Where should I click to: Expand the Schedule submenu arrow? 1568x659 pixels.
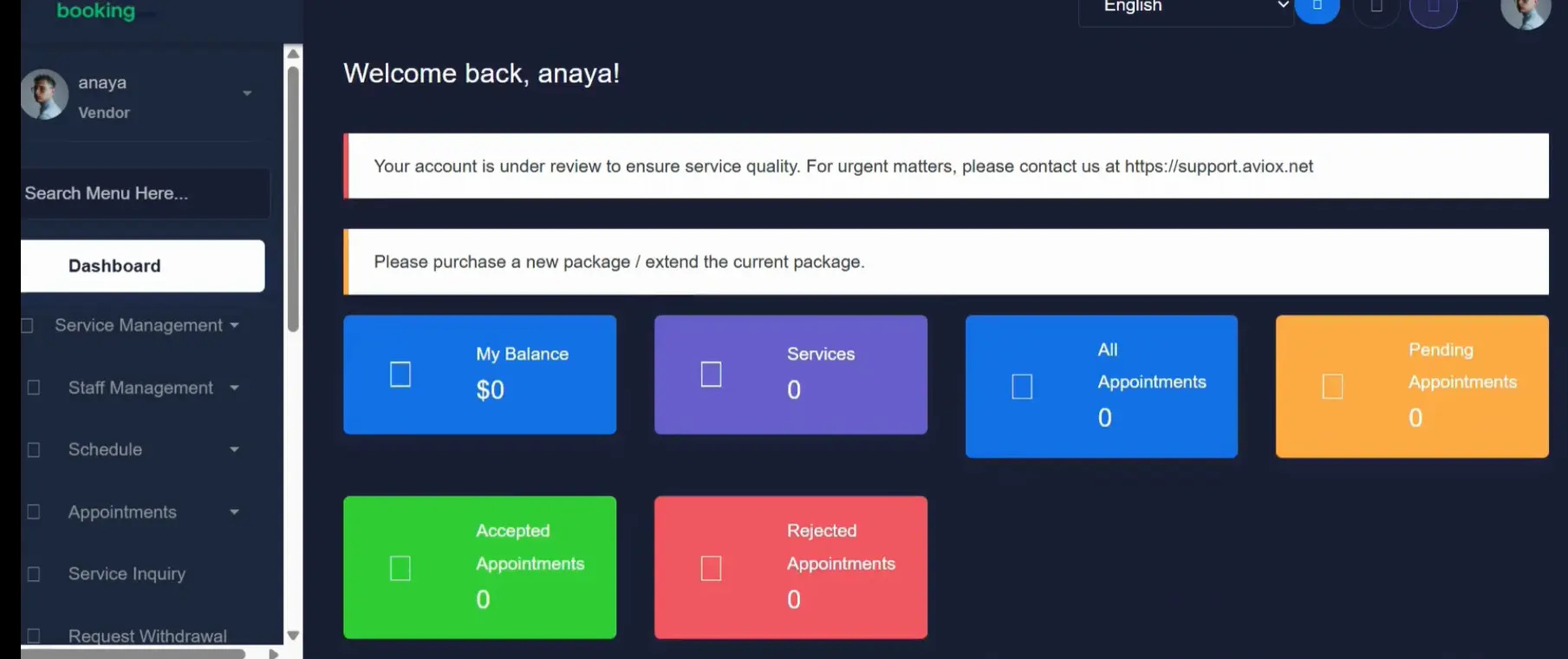tap(234, 449)
